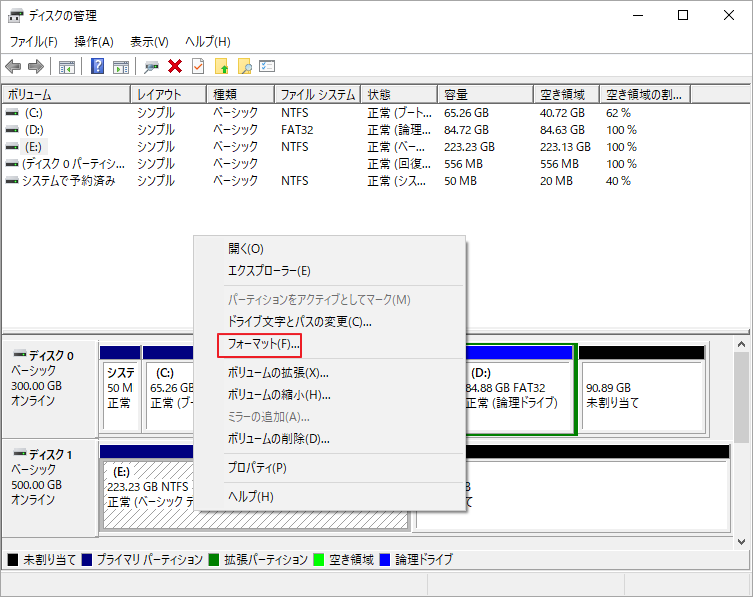
Task: Toggle the show/hide console tree icon
Action: coord(67,67)
